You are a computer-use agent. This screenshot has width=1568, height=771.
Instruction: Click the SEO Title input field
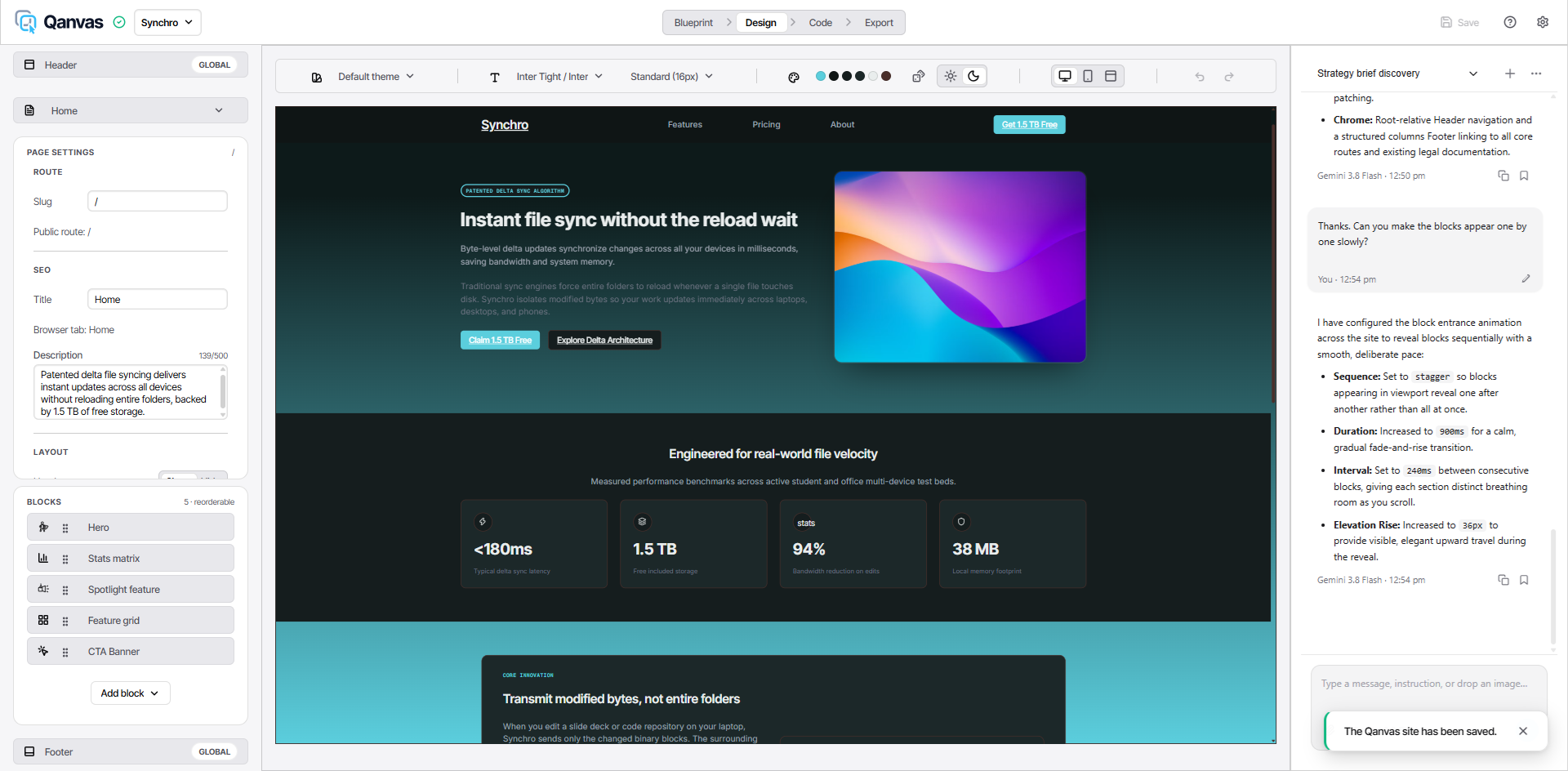pos(158,299)
